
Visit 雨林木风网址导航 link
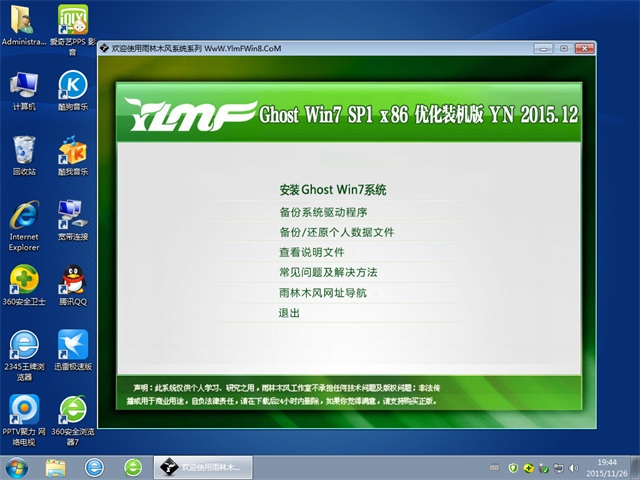pyautogui.click(x=323, y=293)
